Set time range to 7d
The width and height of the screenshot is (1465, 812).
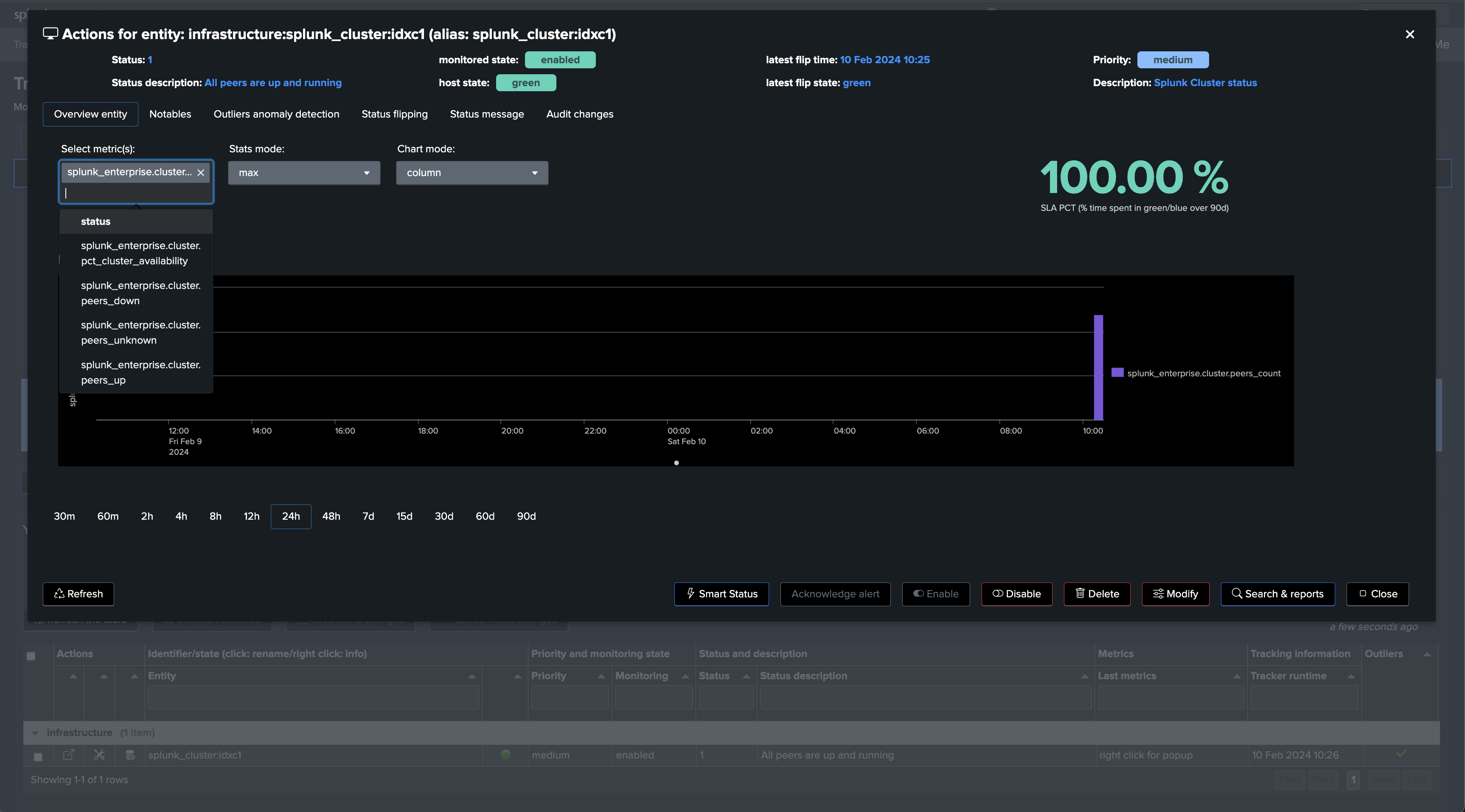[368, 516]
